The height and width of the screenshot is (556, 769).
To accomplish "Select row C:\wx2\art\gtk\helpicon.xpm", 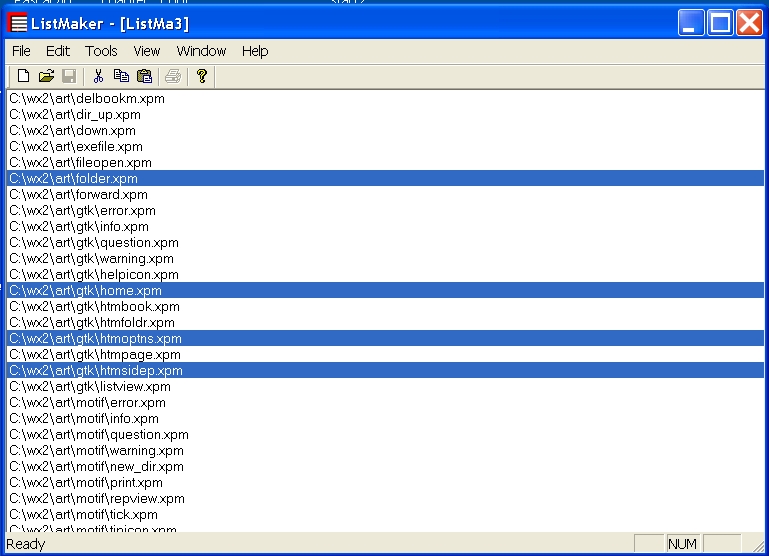I will coord(385,275).
